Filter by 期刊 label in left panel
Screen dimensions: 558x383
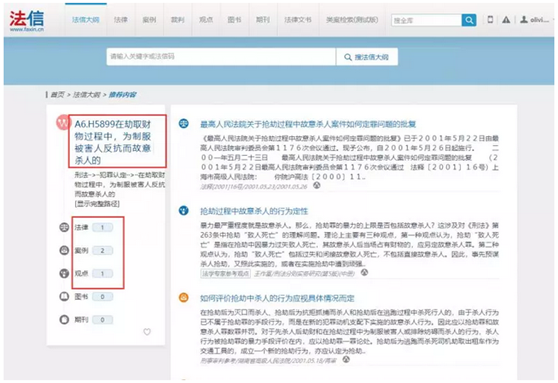click(x=81, y=320)
